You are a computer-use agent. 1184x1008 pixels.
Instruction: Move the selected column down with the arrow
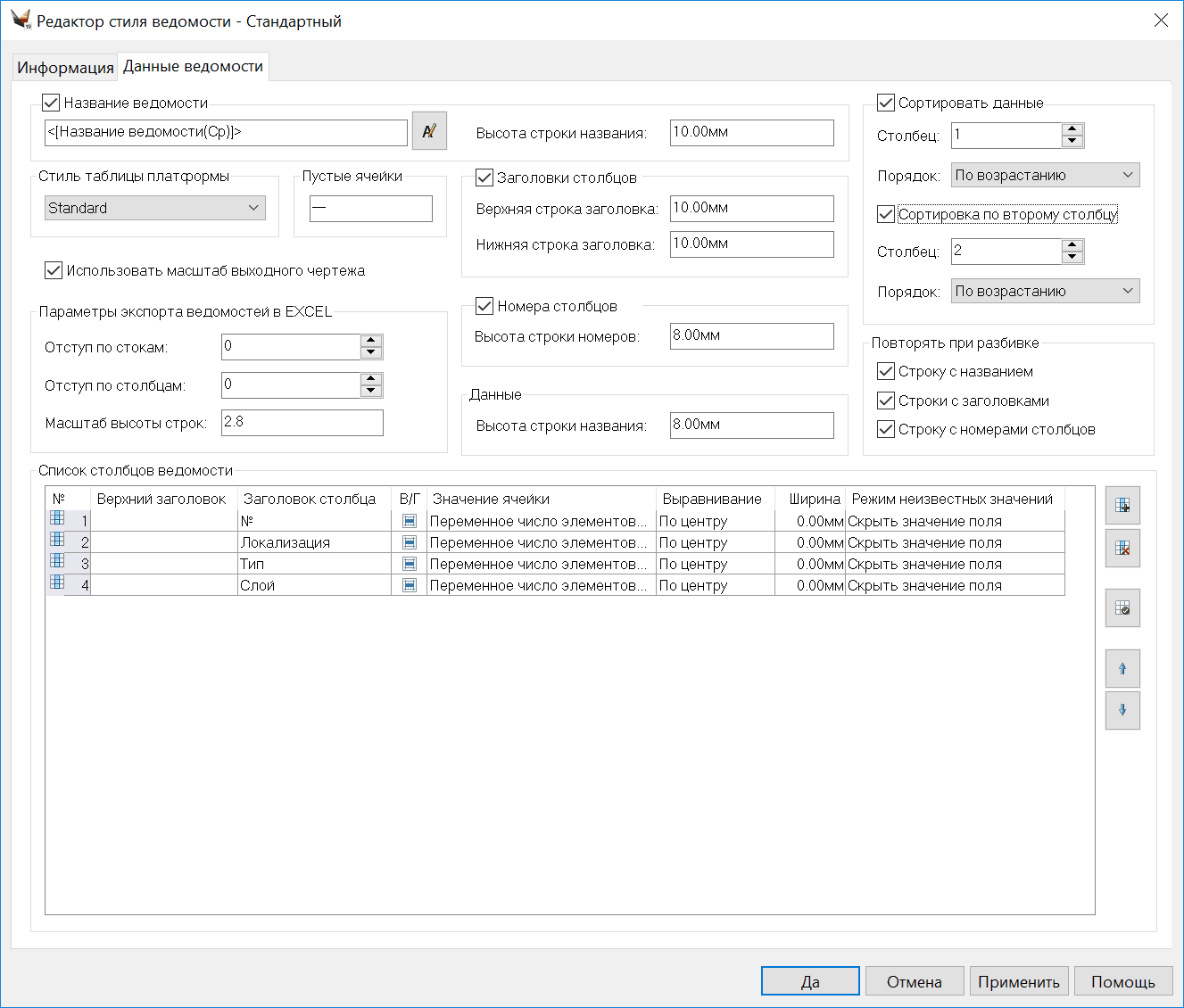click(1122, 710)
